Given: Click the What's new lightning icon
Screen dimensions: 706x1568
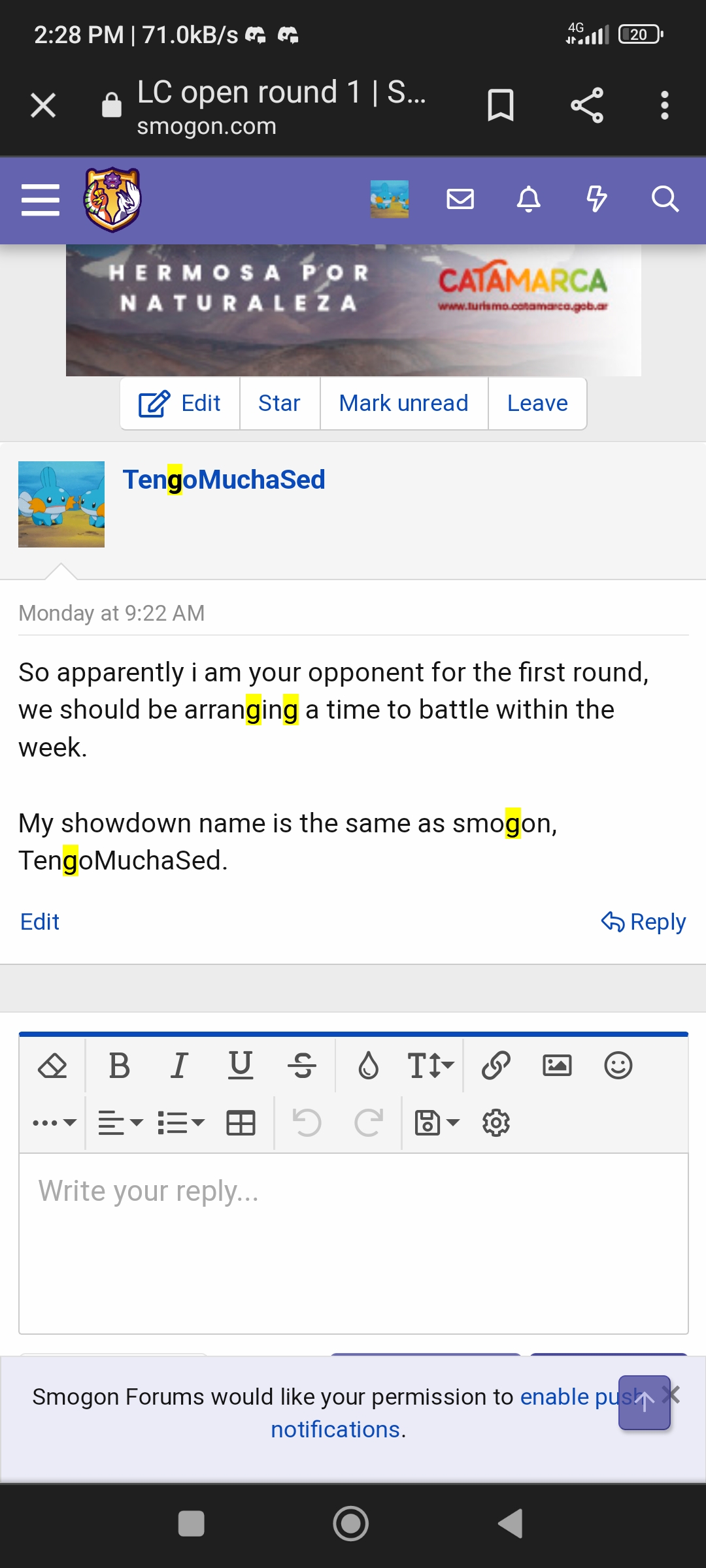Looking at the screenshot, I should tap(596, 199).
